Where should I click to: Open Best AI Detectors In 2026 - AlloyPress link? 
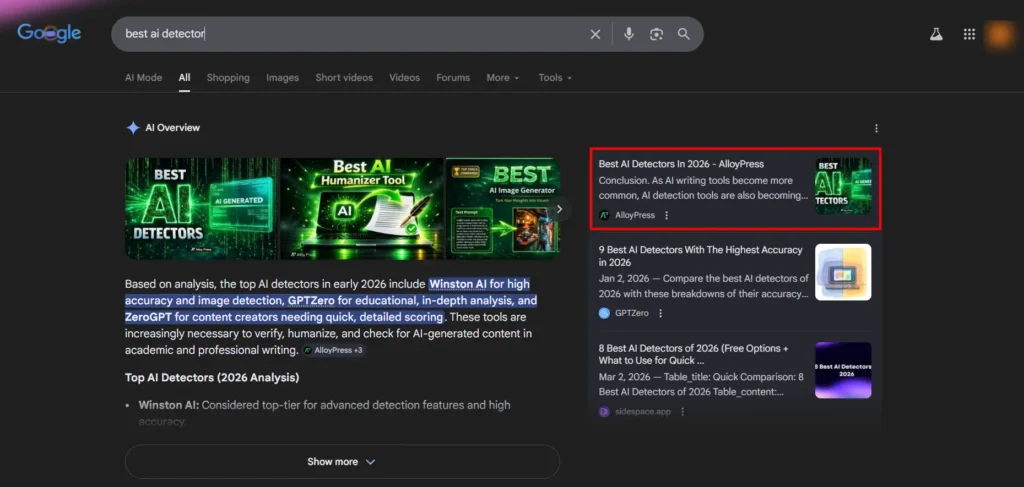[x=681, y=164]
